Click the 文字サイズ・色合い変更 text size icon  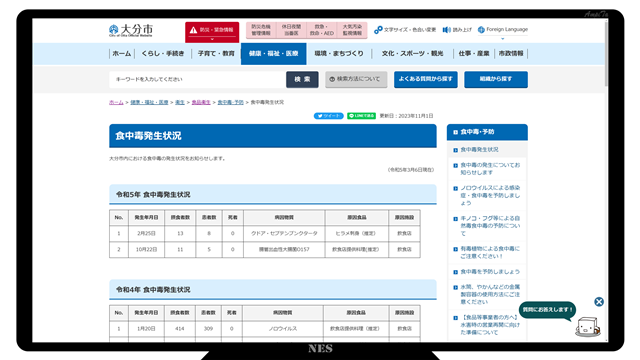coord(378,30)
